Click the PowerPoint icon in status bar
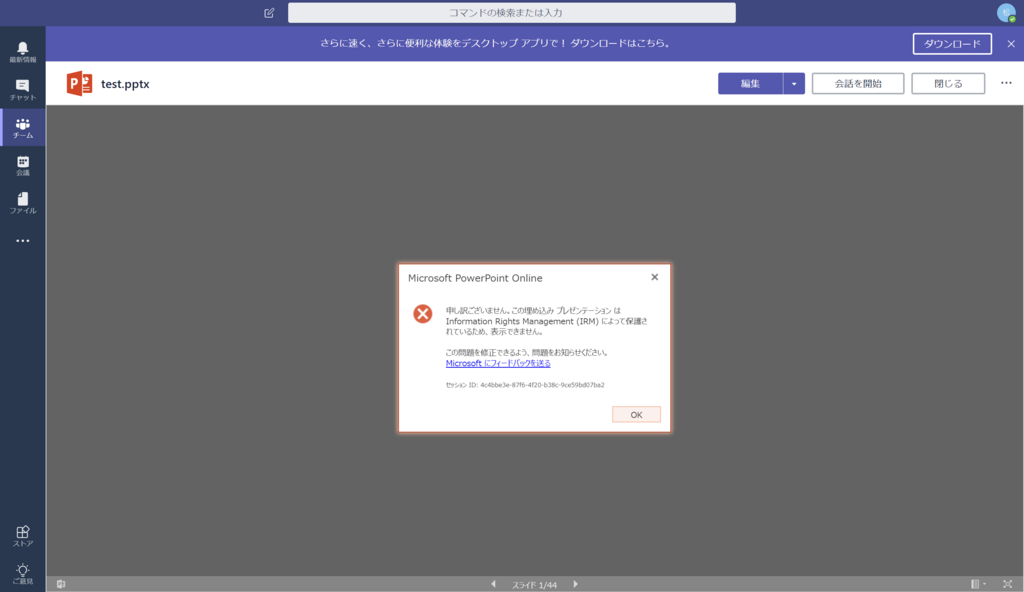 coord(61,584)
